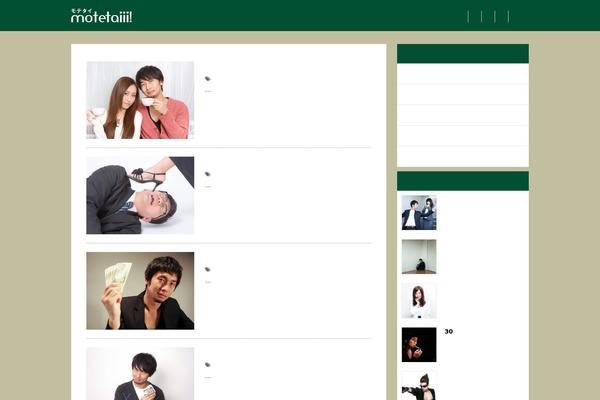Open the article thumbnail of couple drinking coffee
Viewport: 600px width, 400px height.
[x=140, y=100]
